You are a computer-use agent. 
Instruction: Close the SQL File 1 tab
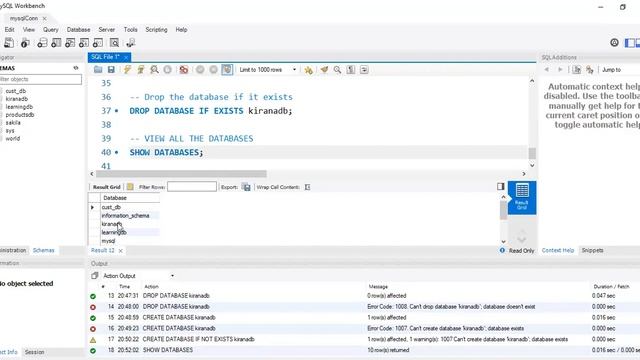click(126, 57)
